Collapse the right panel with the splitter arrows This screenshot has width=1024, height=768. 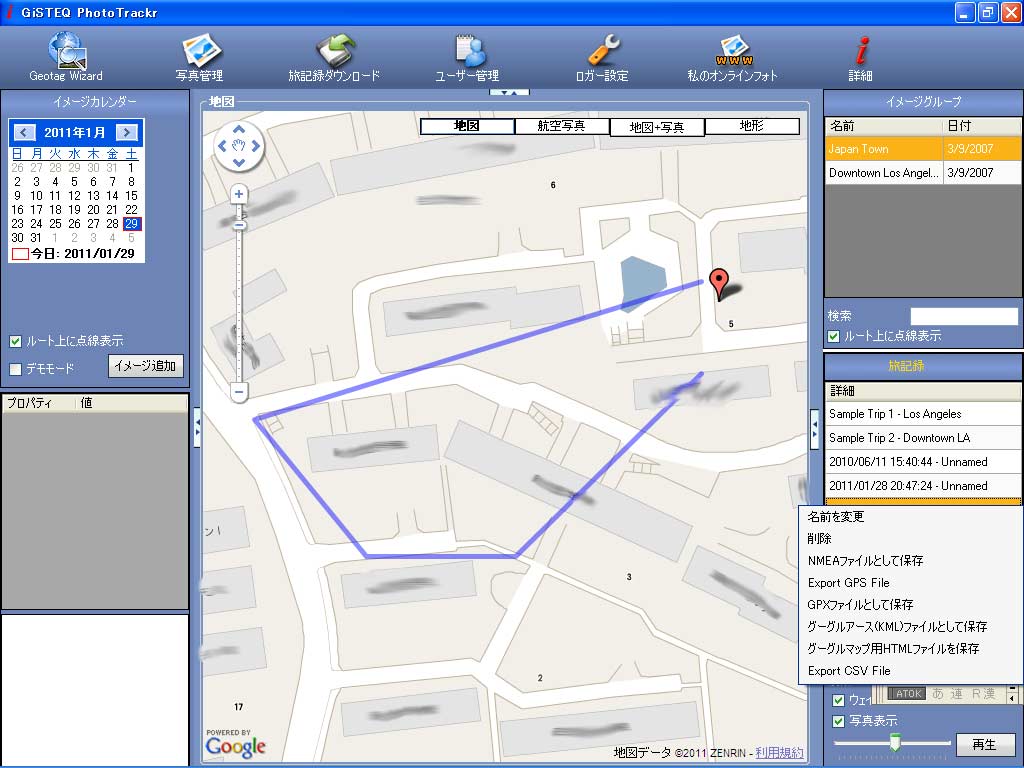[814, 429]
